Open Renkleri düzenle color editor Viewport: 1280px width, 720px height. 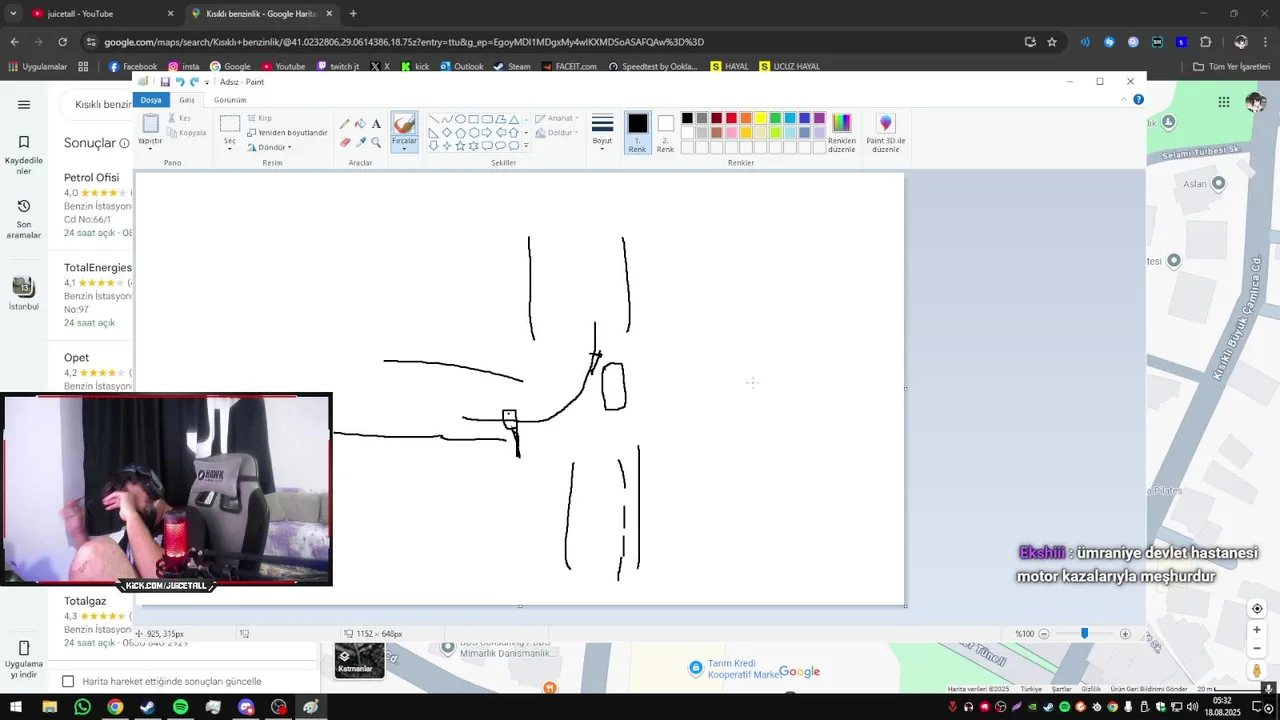point(842,132)
